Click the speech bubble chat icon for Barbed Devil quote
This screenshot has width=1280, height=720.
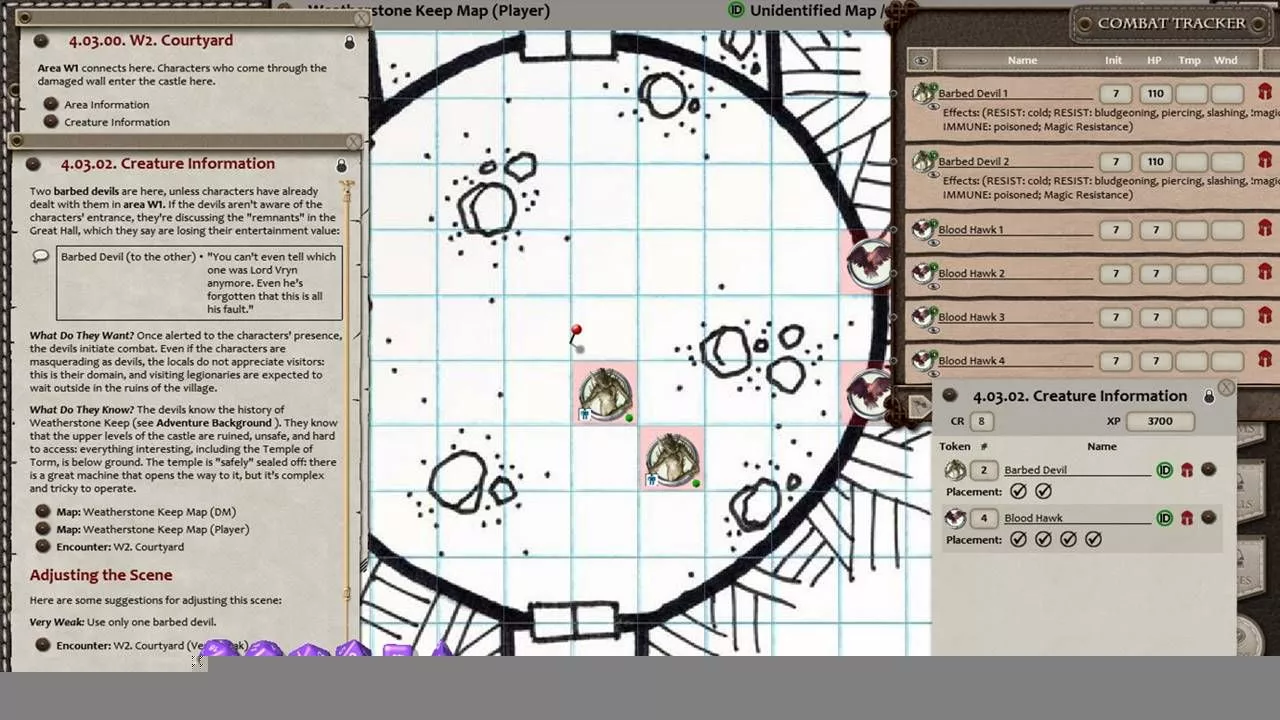tap(41, 257)
